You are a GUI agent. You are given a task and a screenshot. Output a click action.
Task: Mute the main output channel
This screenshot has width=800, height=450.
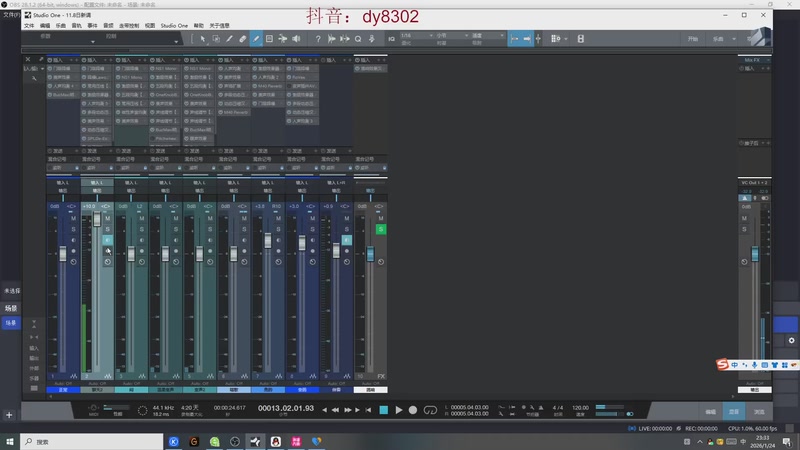pyautogui.click(x=744, y=218)
